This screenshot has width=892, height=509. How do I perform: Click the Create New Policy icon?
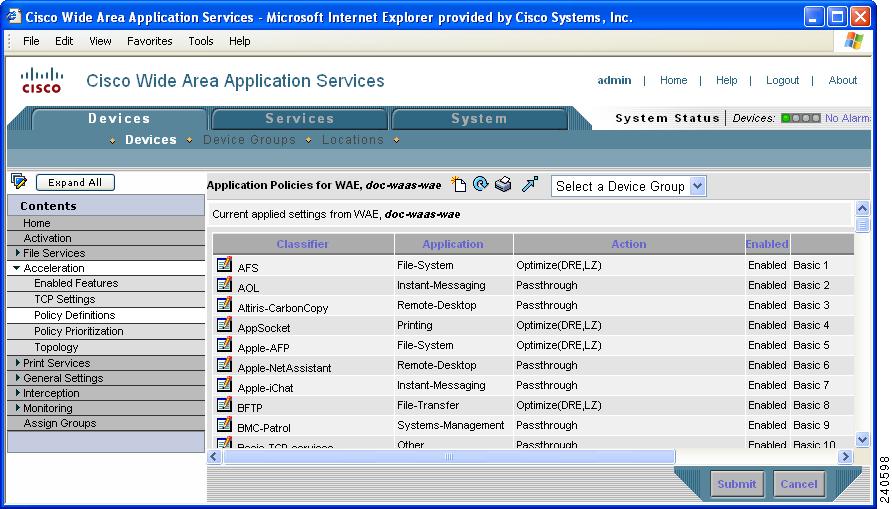click(459, 184)
